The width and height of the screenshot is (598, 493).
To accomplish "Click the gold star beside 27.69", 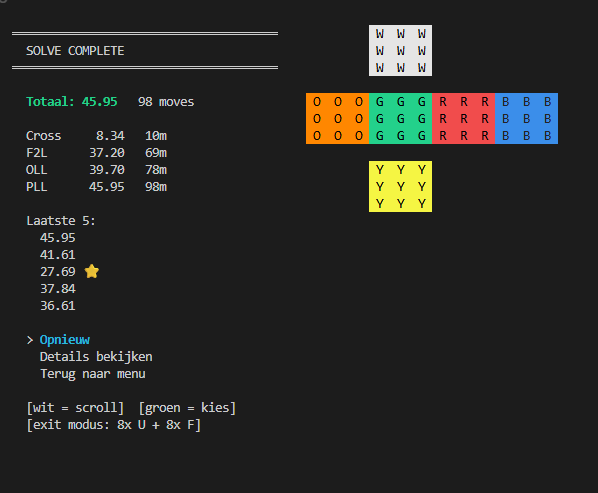I will [x=92, y=271].
